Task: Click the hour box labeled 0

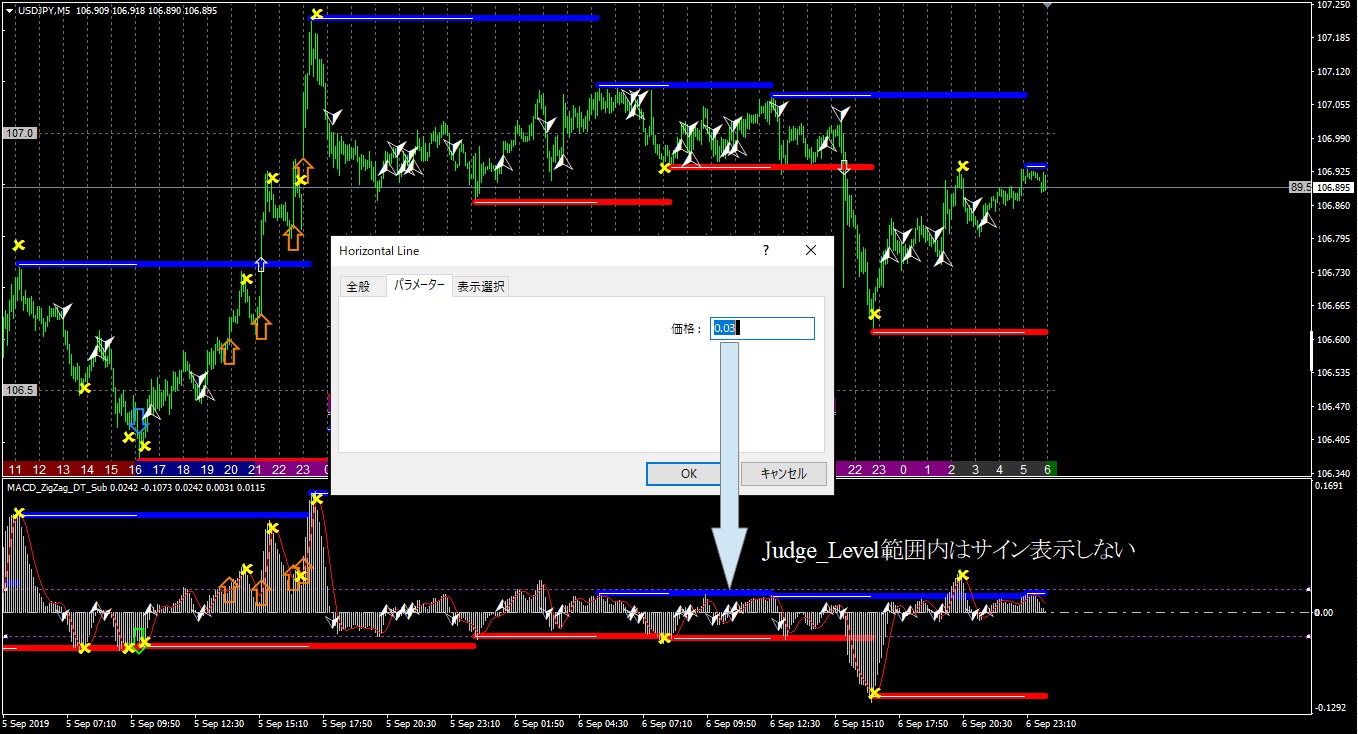Action: click(x=903, y=469)
